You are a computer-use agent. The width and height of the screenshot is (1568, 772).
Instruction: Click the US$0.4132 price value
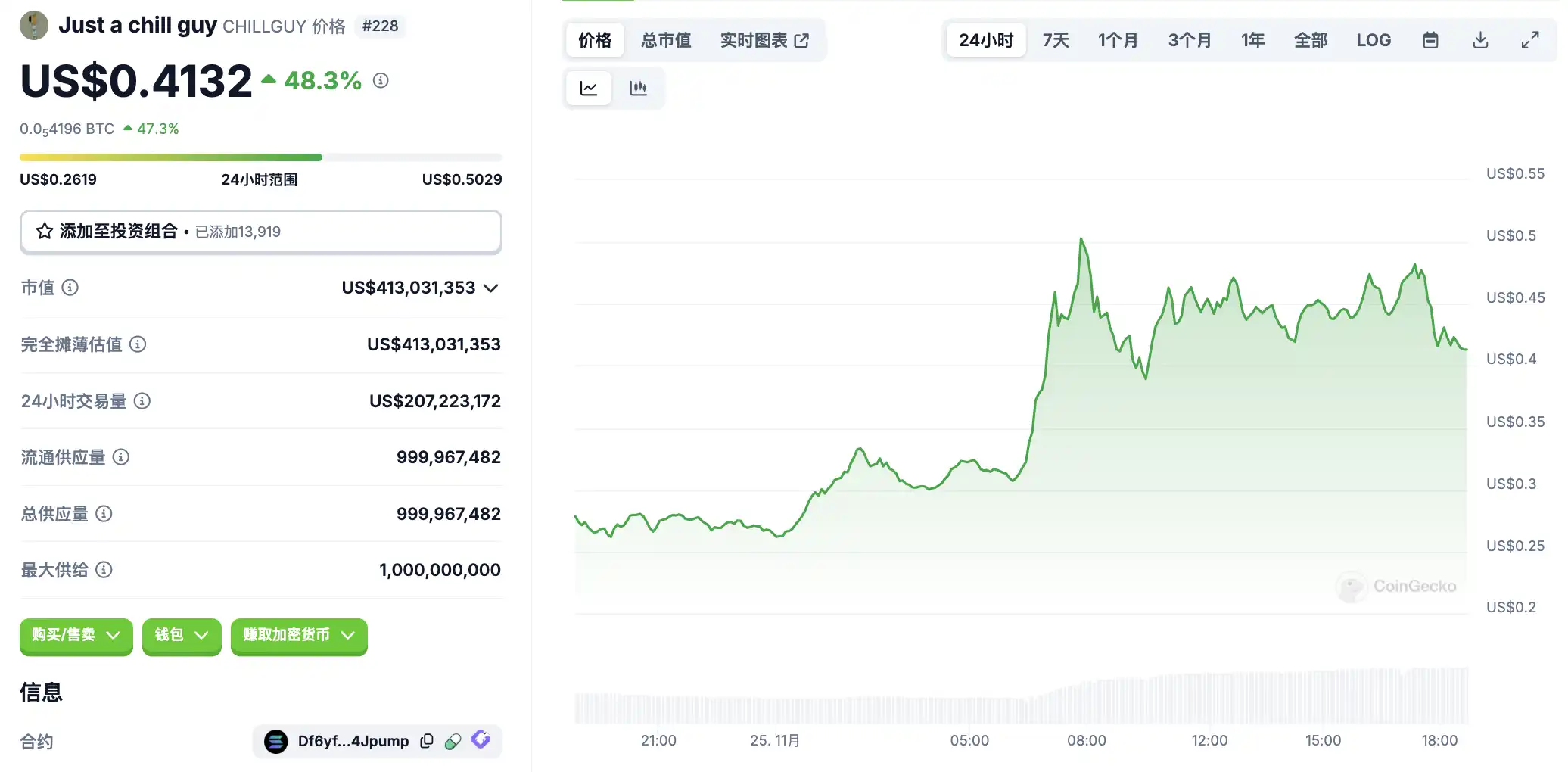tap(136, 81)
